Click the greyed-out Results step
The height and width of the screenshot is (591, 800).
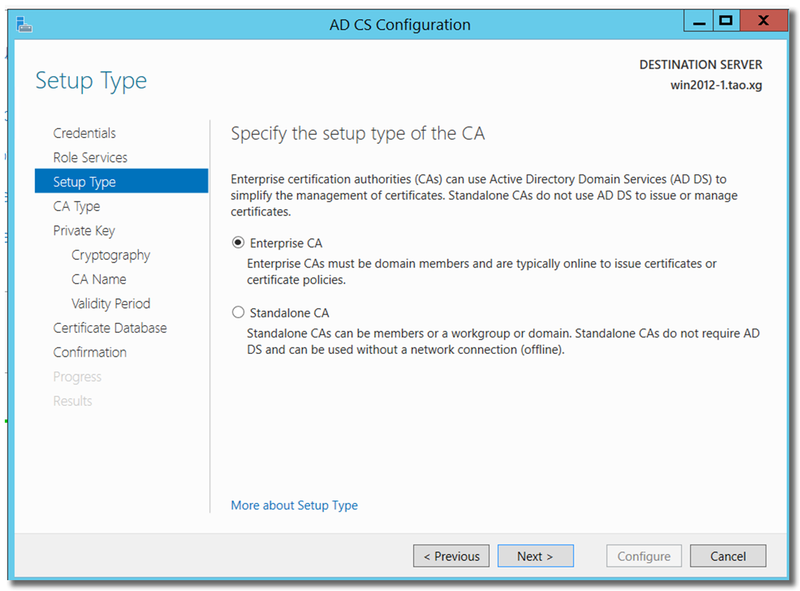point(72,401)
